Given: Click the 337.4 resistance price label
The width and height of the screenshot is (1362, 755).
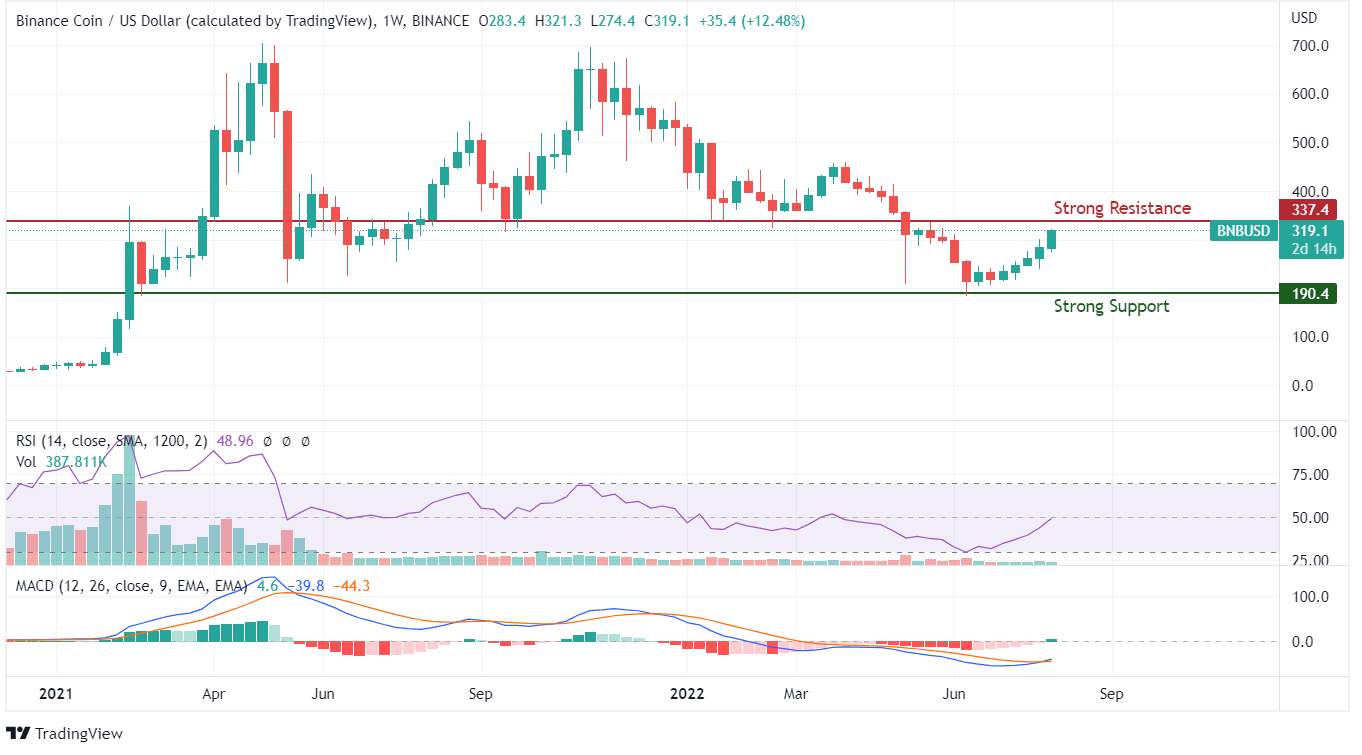Looking at the screenshot, I should (1308, 210).
